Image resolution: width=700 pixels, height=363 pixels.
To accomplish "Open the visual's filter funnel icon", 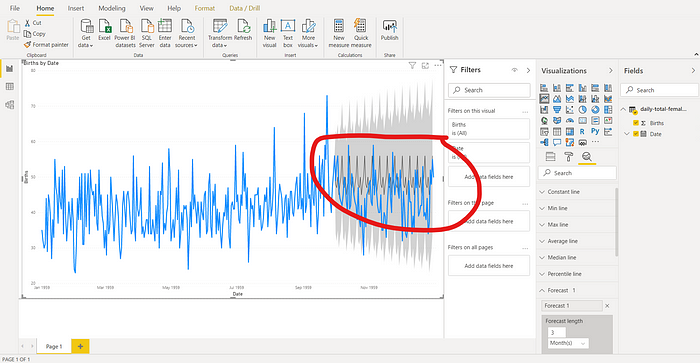I will pyautogui.click(x=412, y=66).
